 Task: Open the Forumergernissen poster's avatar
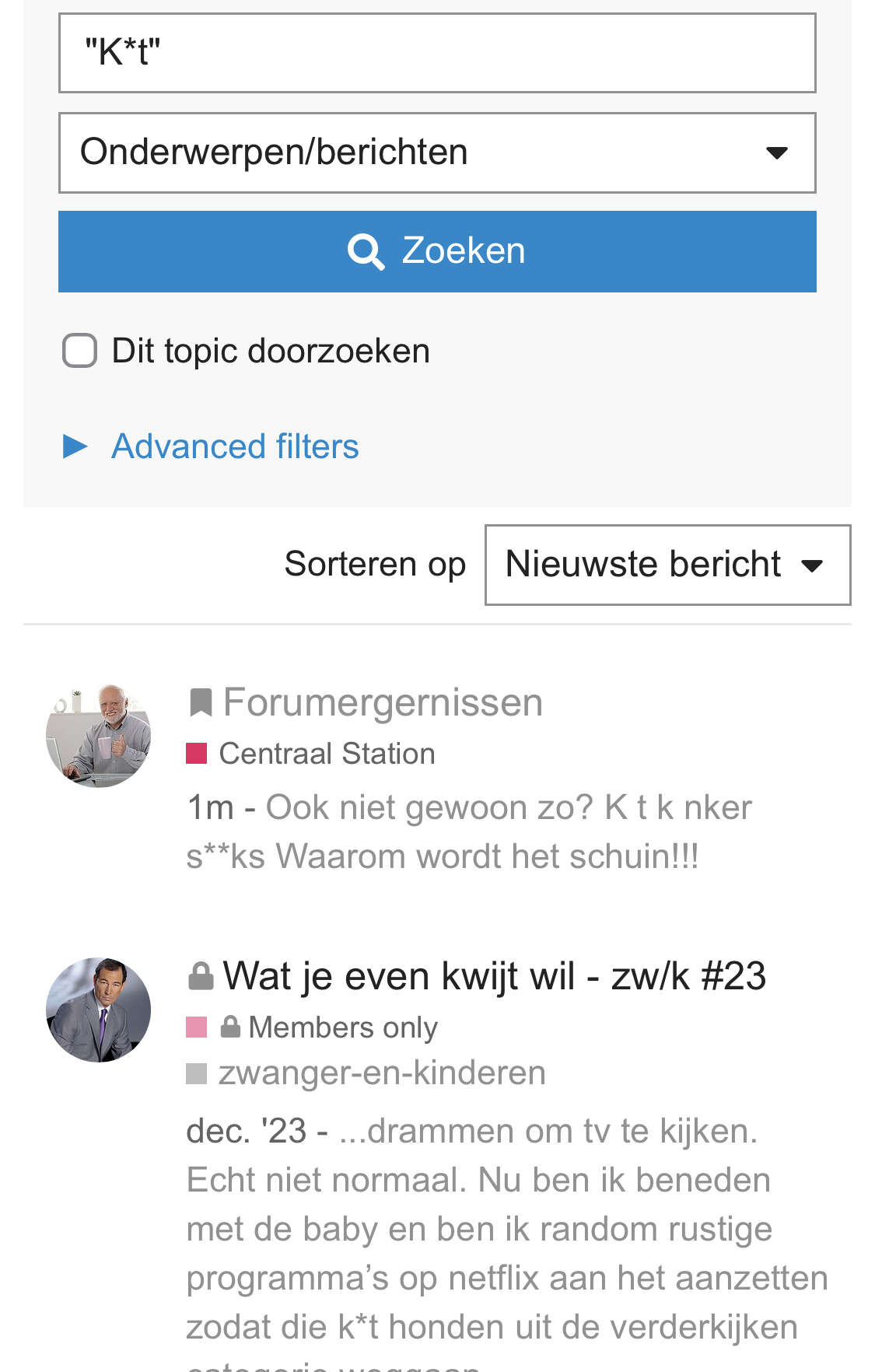pyautogui.click(x=98, y=735)
